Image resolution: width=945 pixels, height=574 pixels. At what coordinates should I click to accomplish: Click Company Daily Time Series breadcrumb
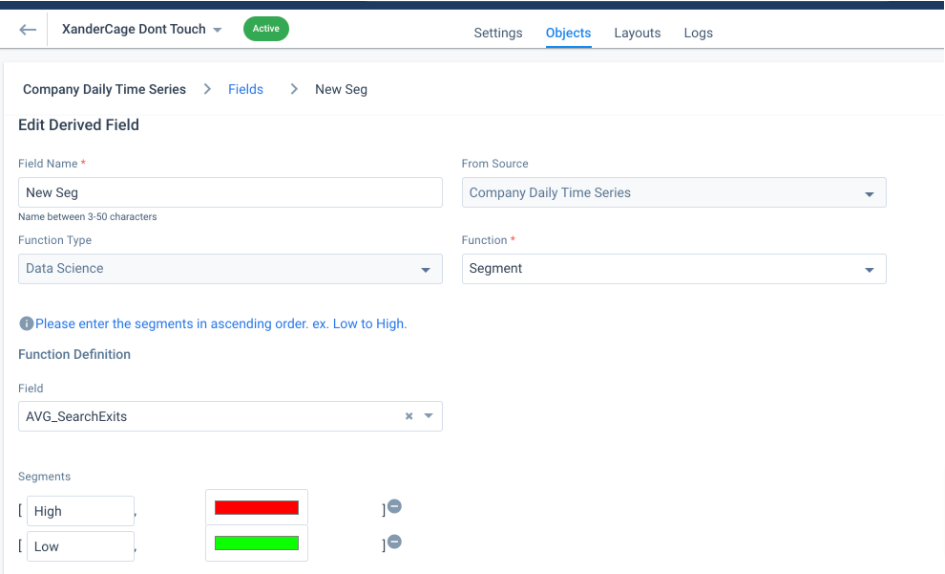pyautogui.click(x=104, y=89)
